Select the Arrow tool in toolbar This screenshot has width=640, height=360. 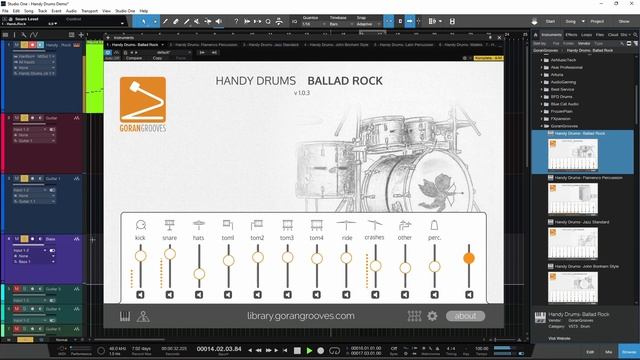click(x=144, y=21)
